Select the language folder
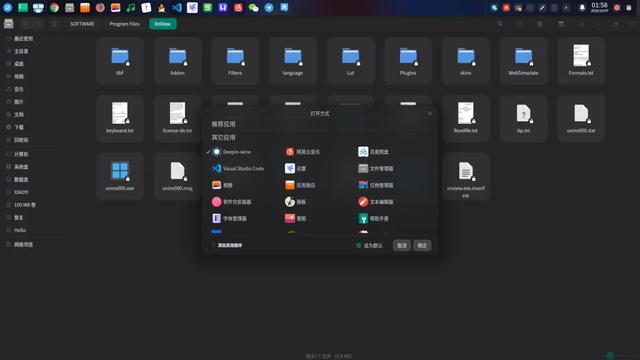 293,61
